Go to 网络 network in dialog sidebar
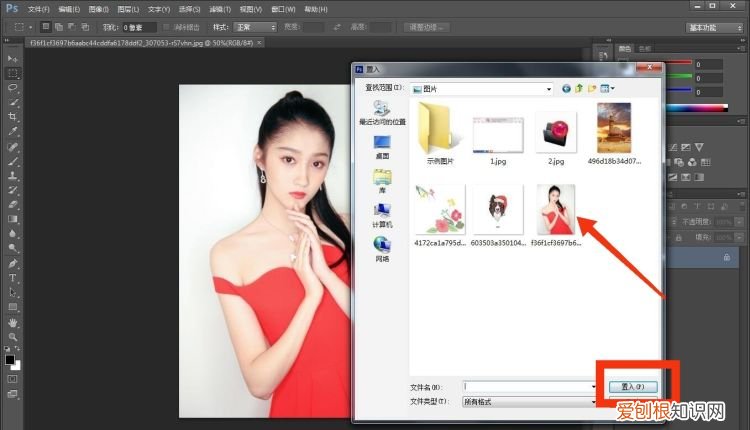This screenshot has height=430, width=750. point(382,249)
